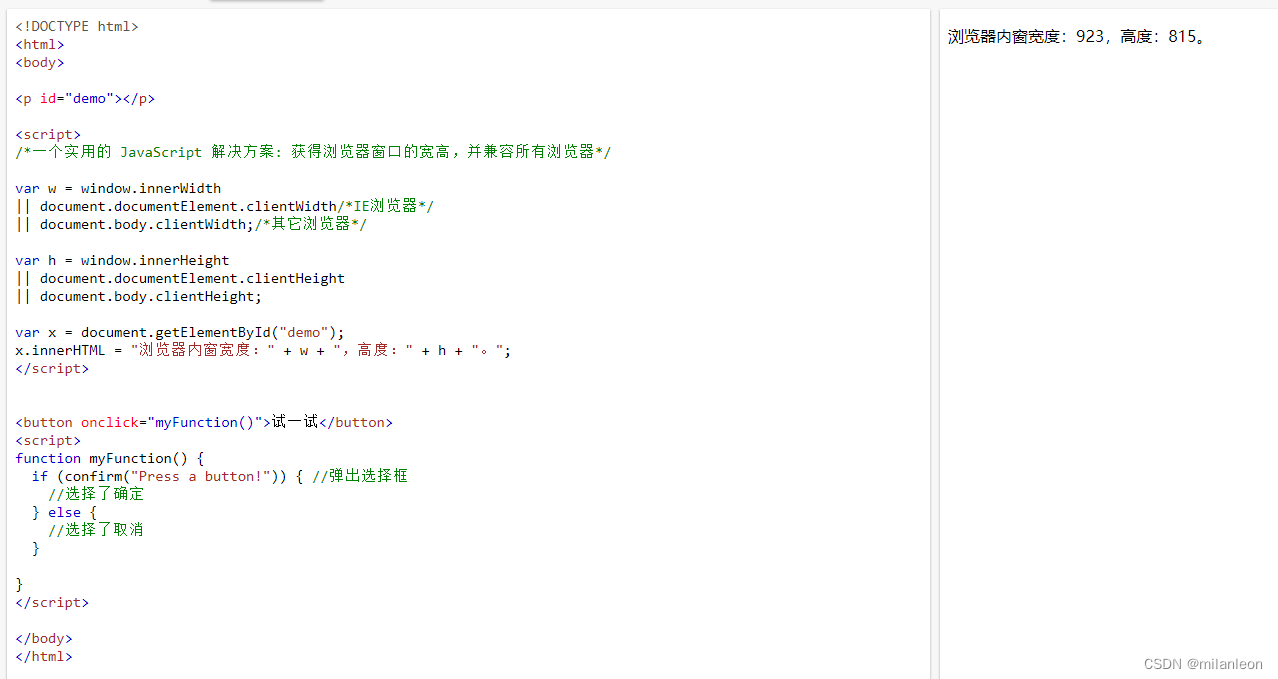Select the document.documentElement.clientWidth line
This screenshot has height=679, width=1278.
(225, 206)
